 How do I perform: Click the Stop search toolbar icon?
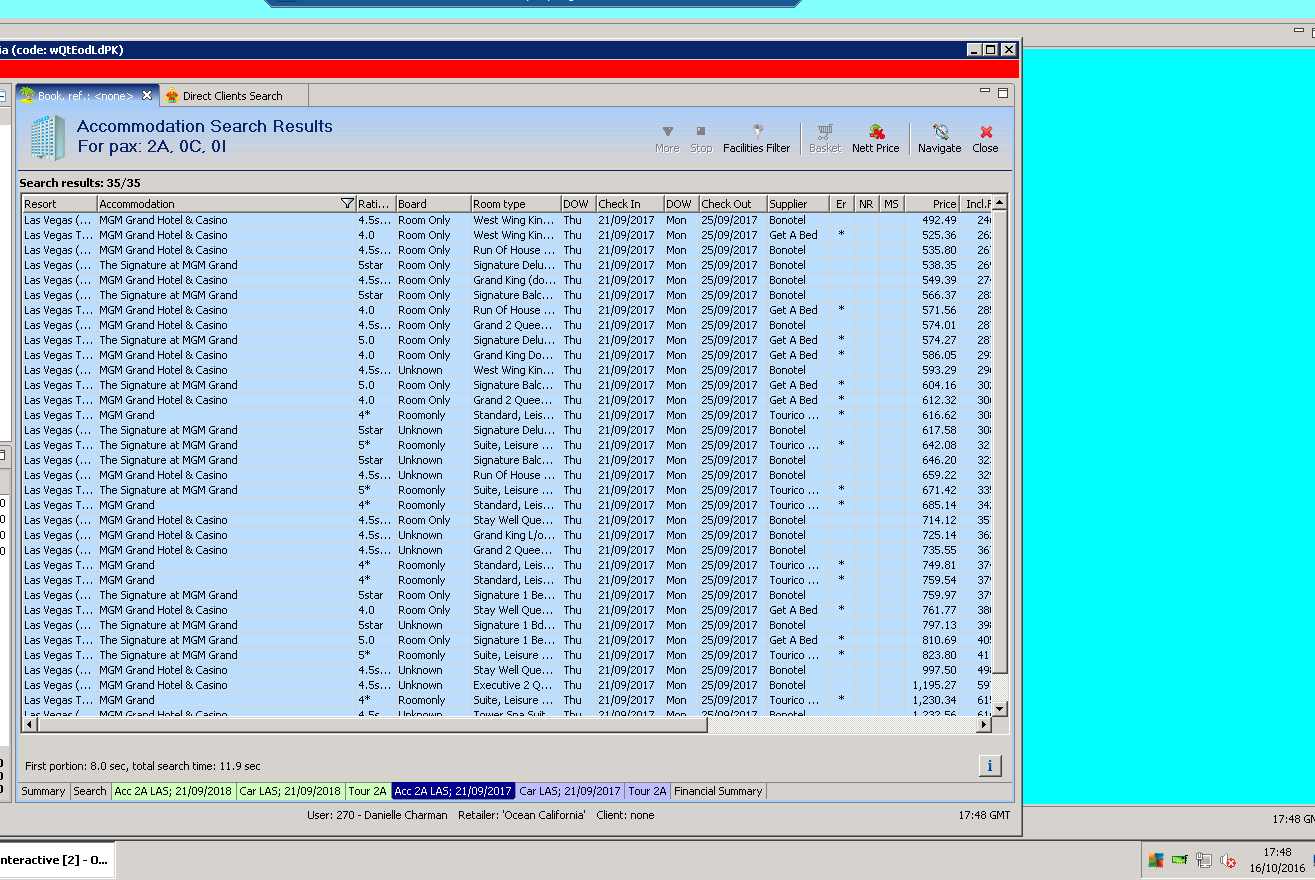[701, 138]
